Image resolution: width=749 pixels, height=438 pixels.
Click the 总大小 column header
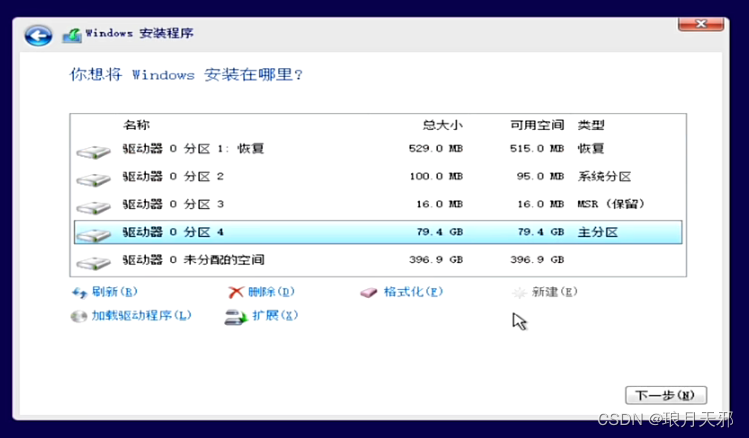(442, 125)
